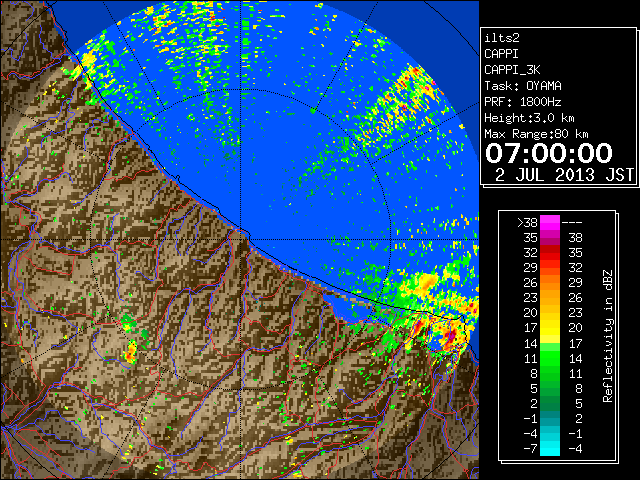
Task: Pick the orange legend band beside 26
Action: tap(550, 282)
